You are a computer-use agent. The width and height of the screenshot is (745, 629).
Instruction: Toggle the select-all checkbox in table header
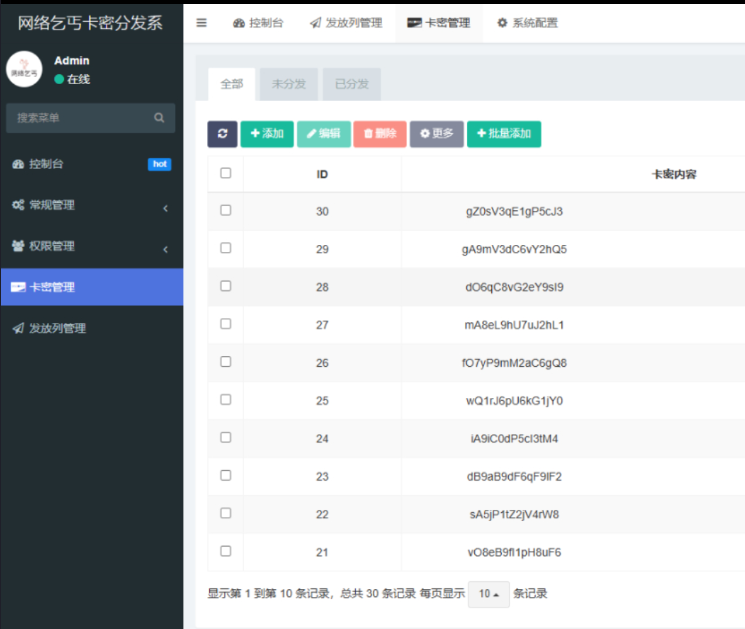pos(225,173)
